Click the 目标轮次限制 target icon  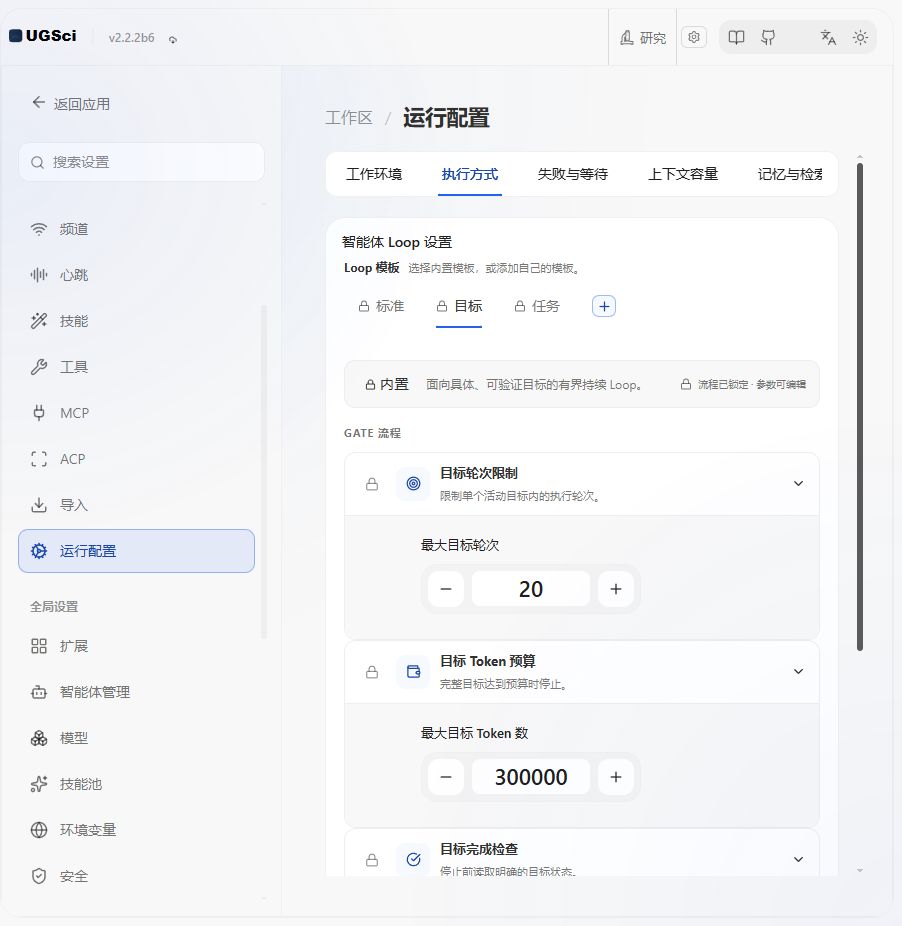point(413,484)
